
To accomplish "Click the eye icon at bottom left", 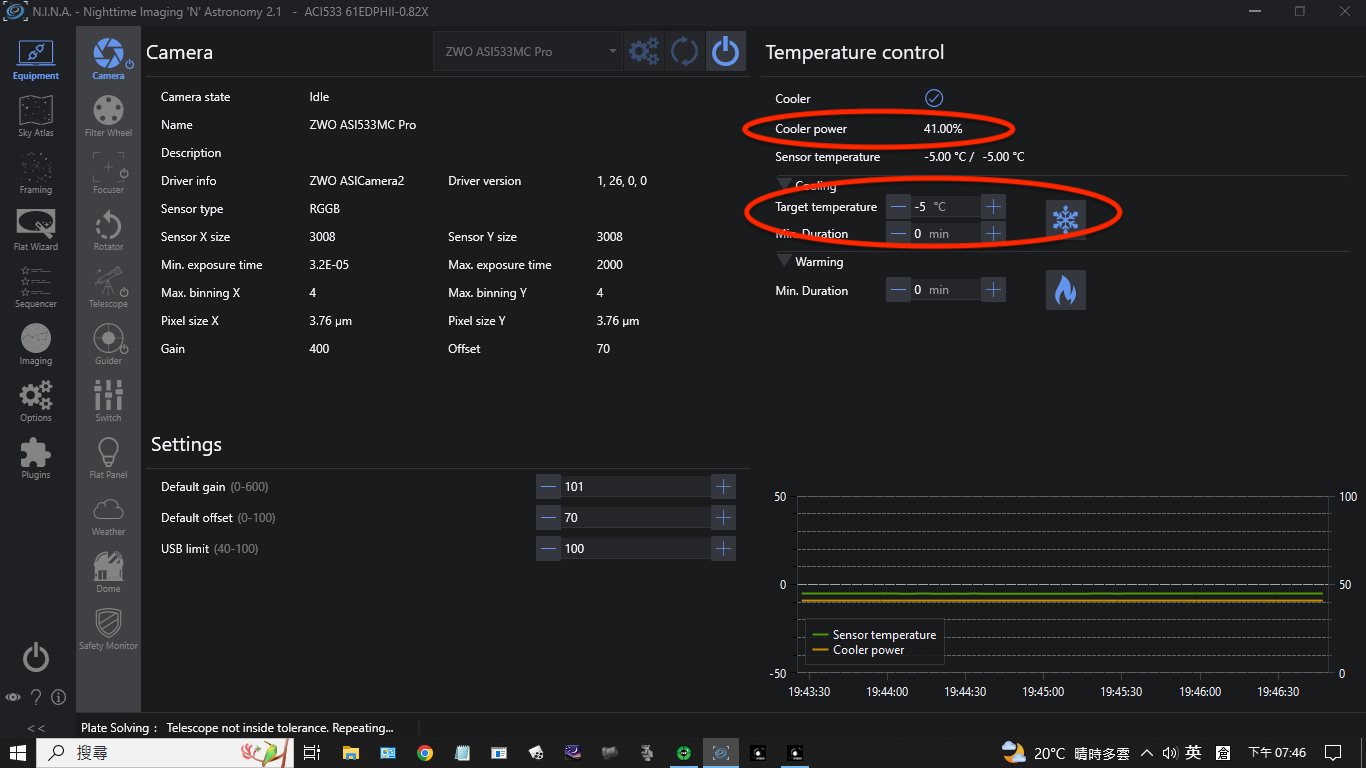I will click(x=13, y=697).
